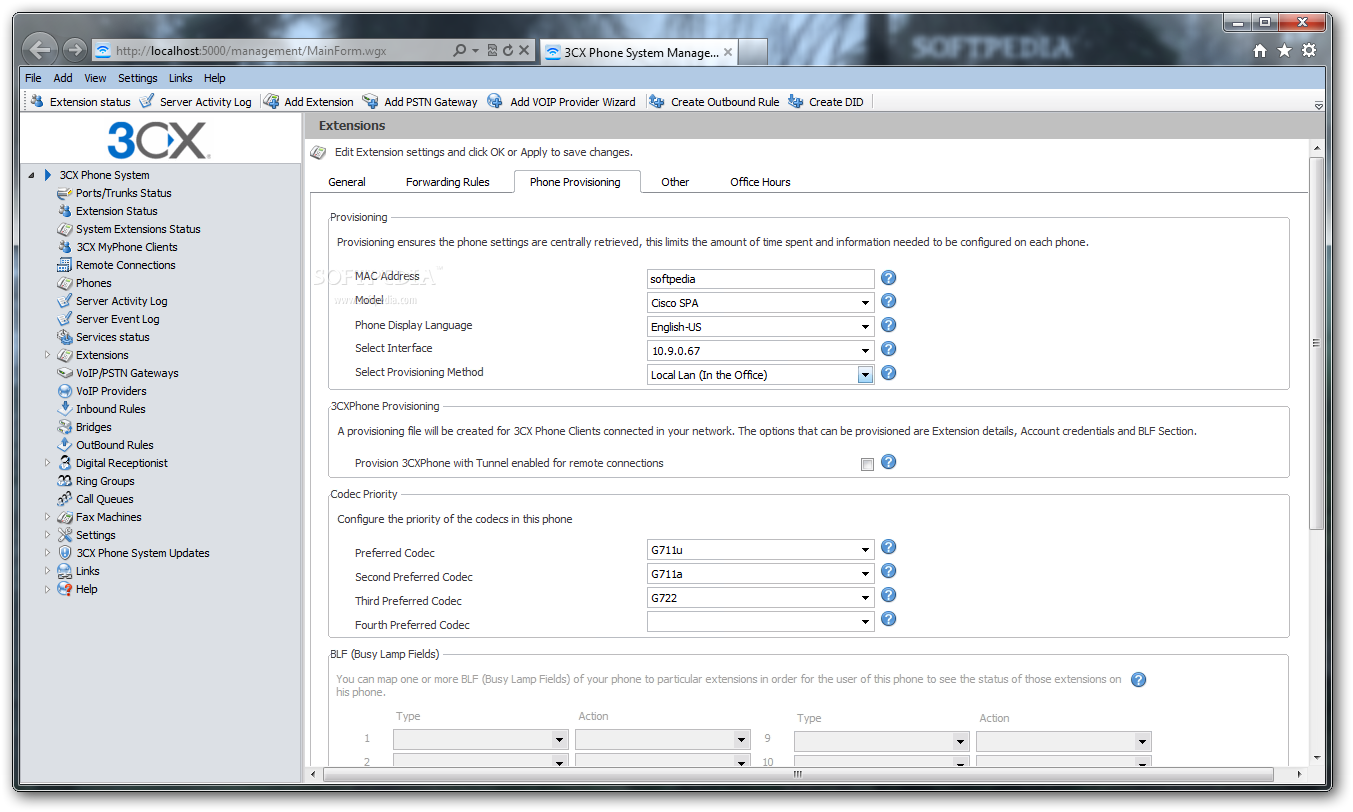Open Phone Display Language dropdown

[x=761, y=327]
